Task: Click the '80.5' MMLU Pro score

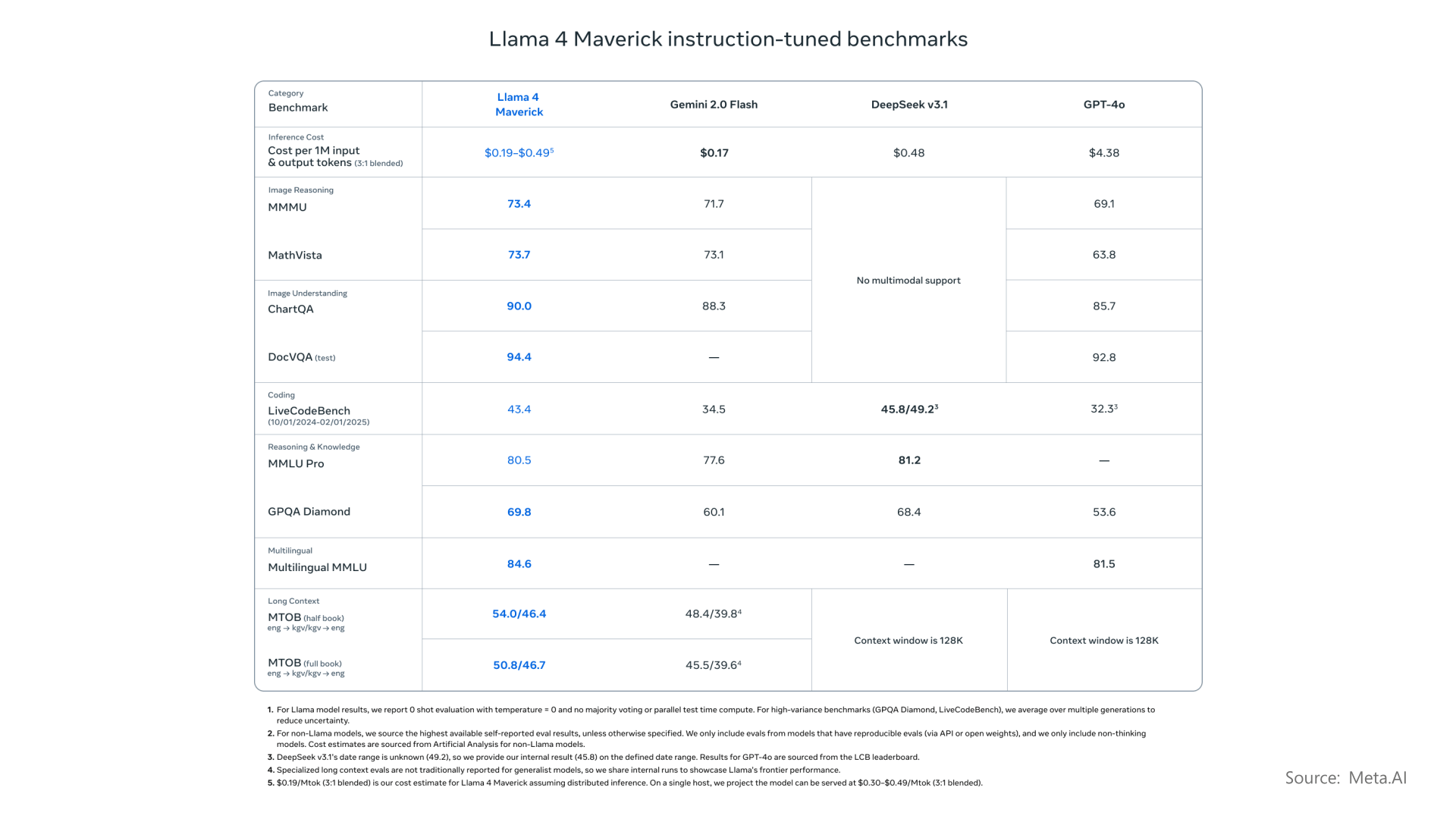Action: [x=519, y=460]
